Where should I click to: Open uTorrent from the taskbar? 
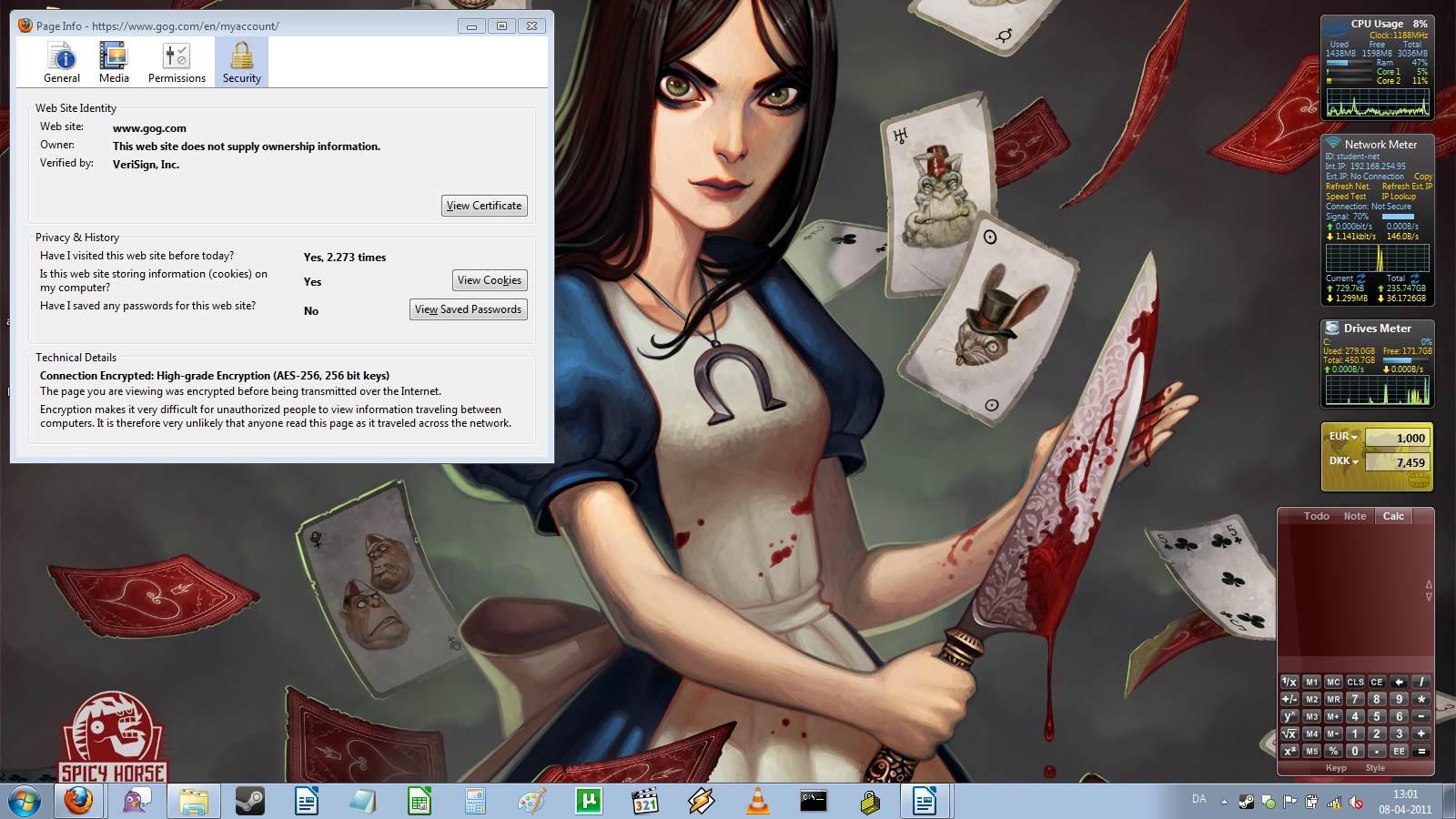coord(589,802)
